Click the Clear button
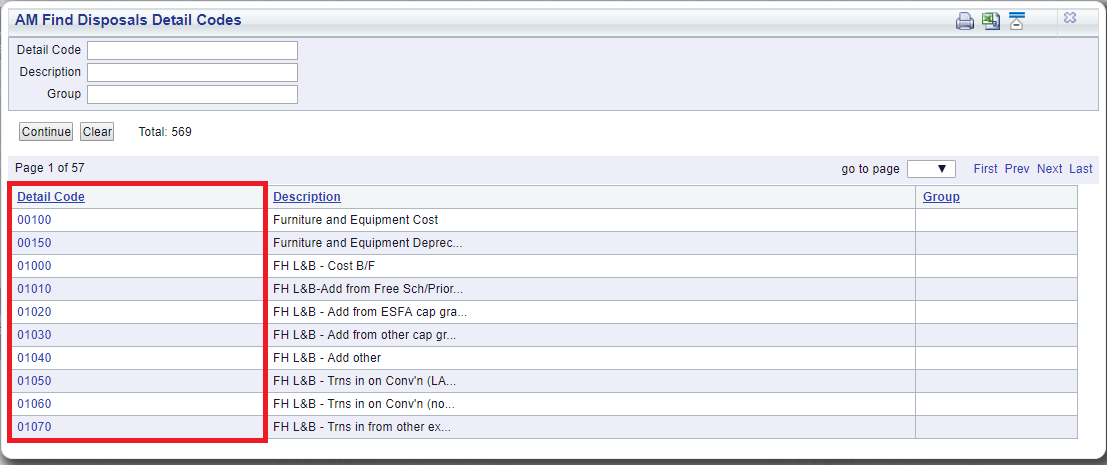Screen dimensions: 1107x465 pyautogui.click(x=97, y=131)
